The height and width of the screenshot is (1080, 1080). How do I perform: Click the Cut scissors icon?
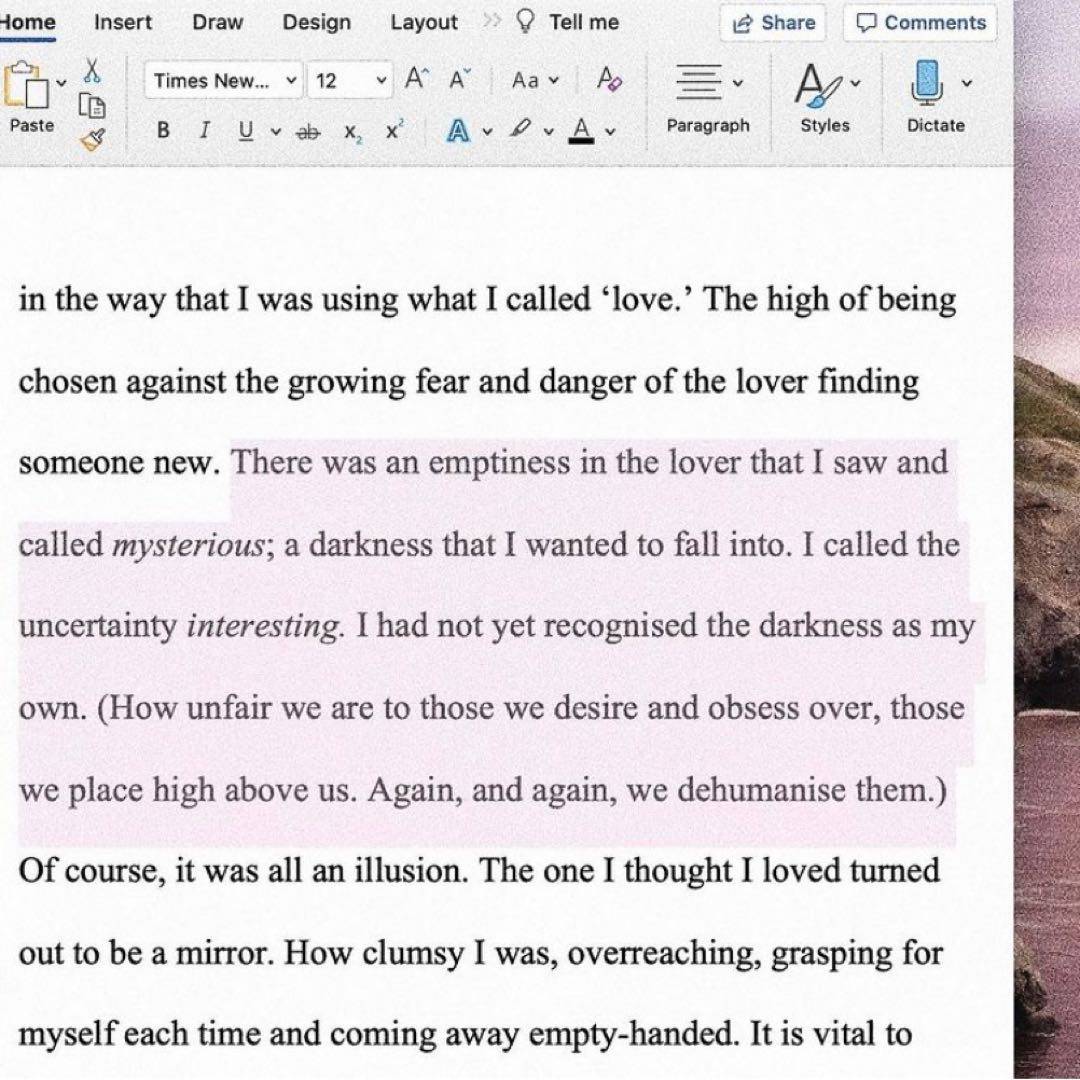point(92,69)
